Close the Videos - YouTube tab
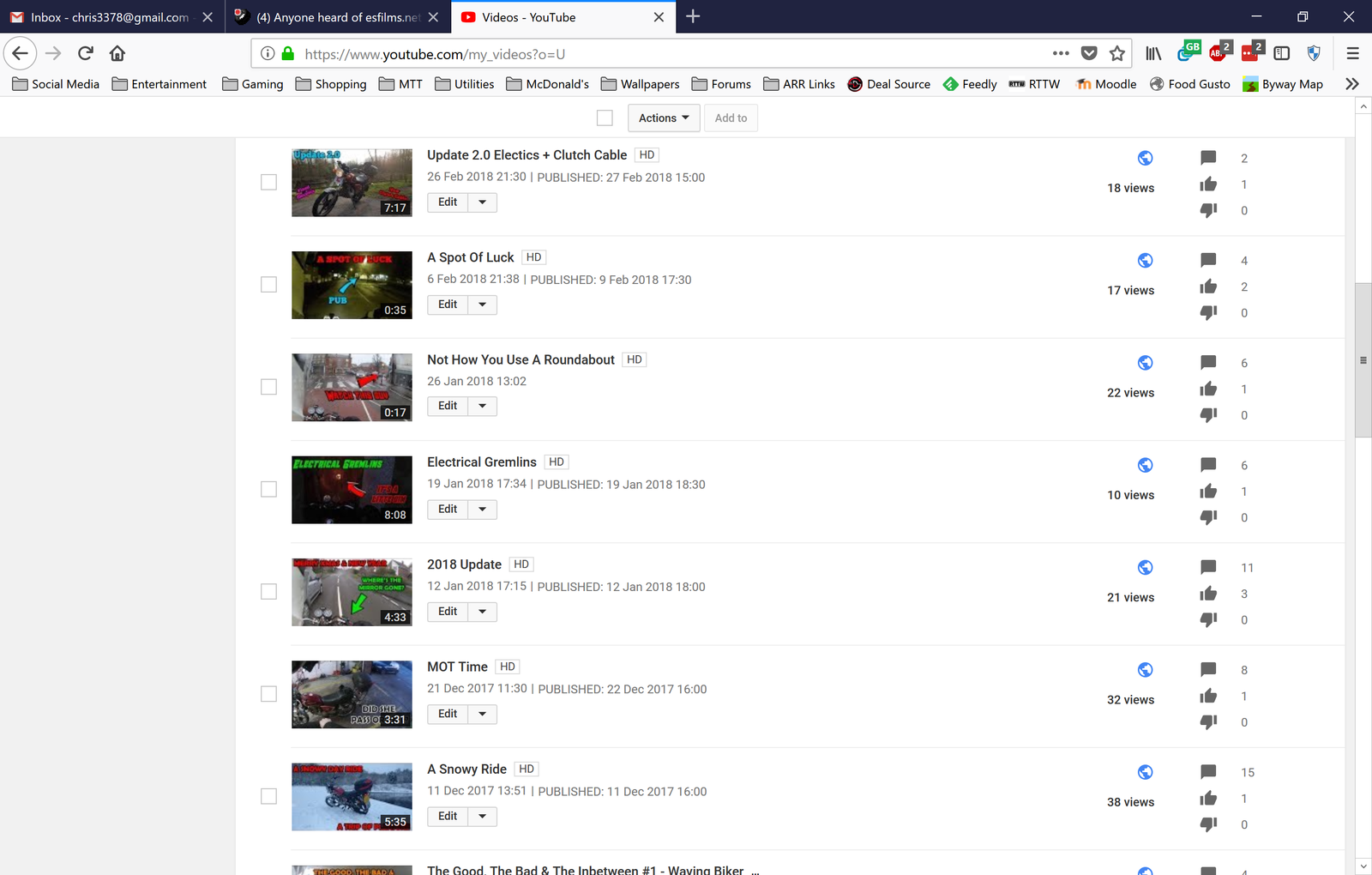This screenshot has width=1372, height=875. [x=659, y=16]
